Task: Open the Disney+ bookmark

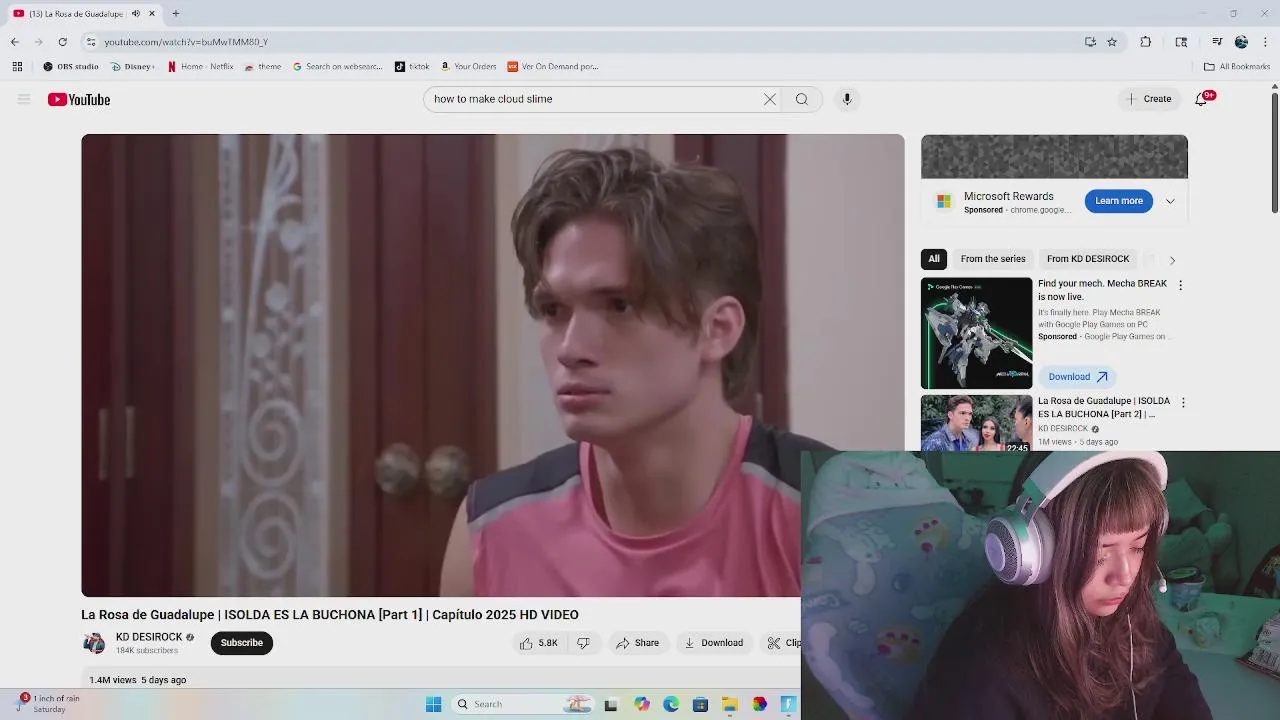Action: tap(133, 67)
